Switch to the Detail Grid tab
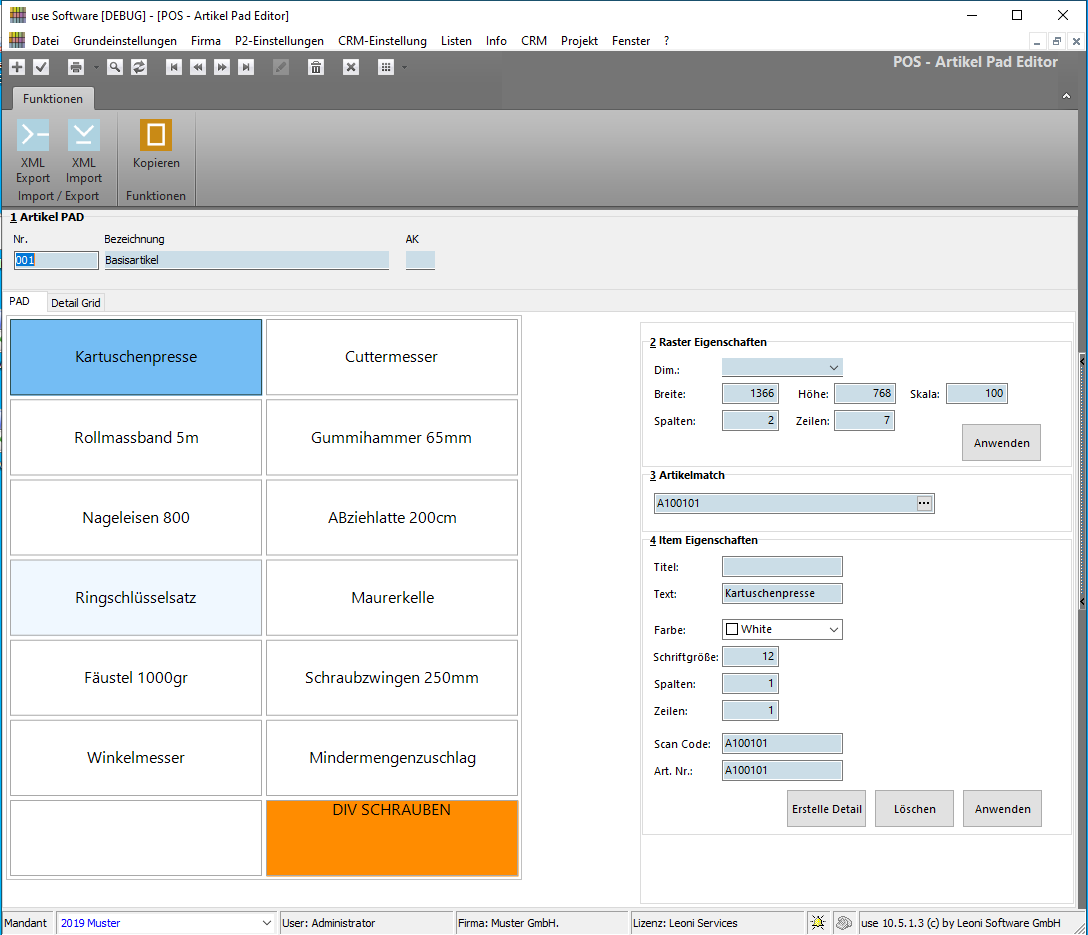Image resolution: width=1088 pixels, height=935 pixels. [x=76, y=302]
